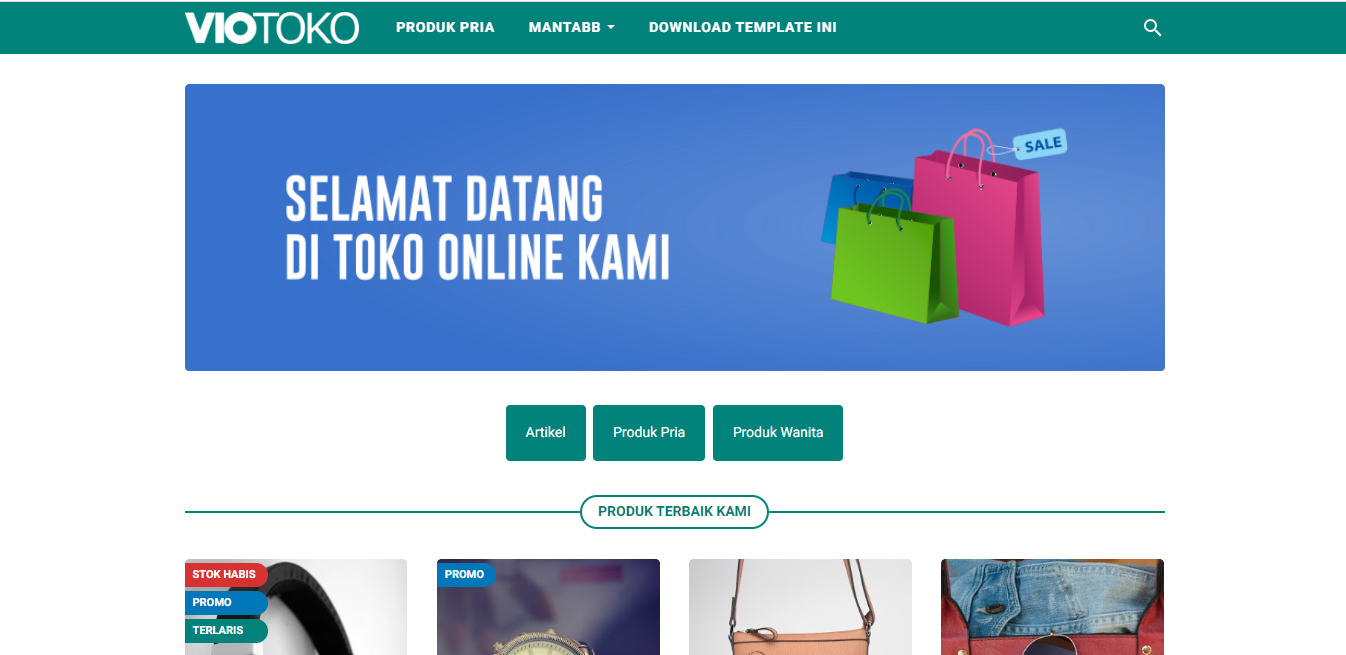Select the Produk Wanita category button
Viewport: 1346px width, 655px height.
tap(778, 433)
